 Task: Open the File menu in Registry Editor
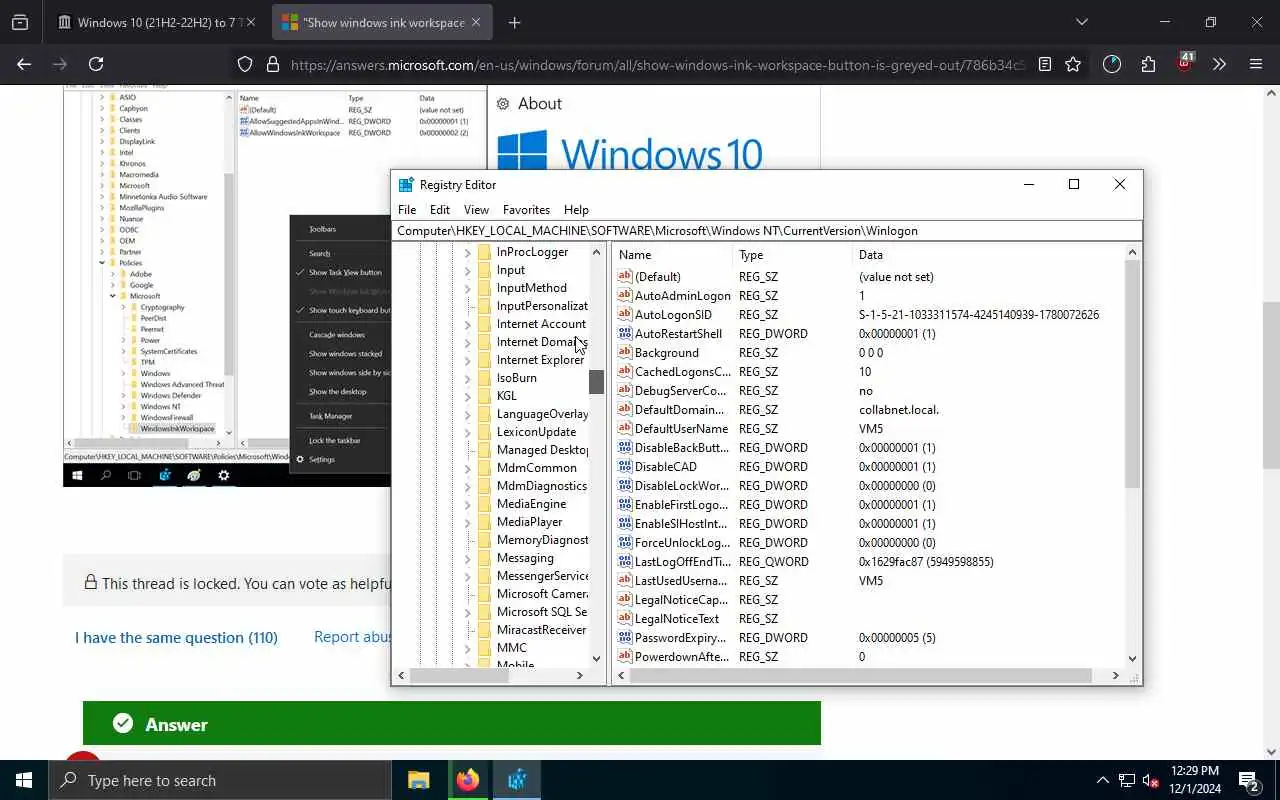pos(407,210)
